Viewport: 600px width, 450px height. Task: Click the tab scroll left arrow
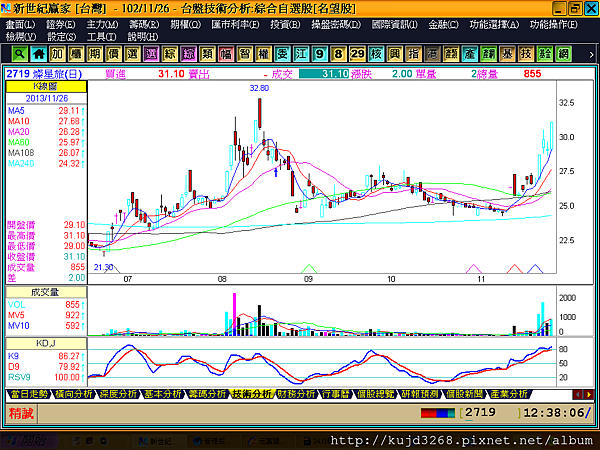(577, 394)
